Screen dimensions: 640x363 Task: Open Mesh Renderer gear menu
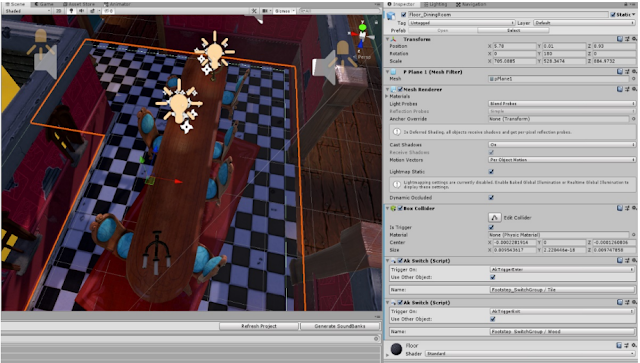tap(634, 89)
